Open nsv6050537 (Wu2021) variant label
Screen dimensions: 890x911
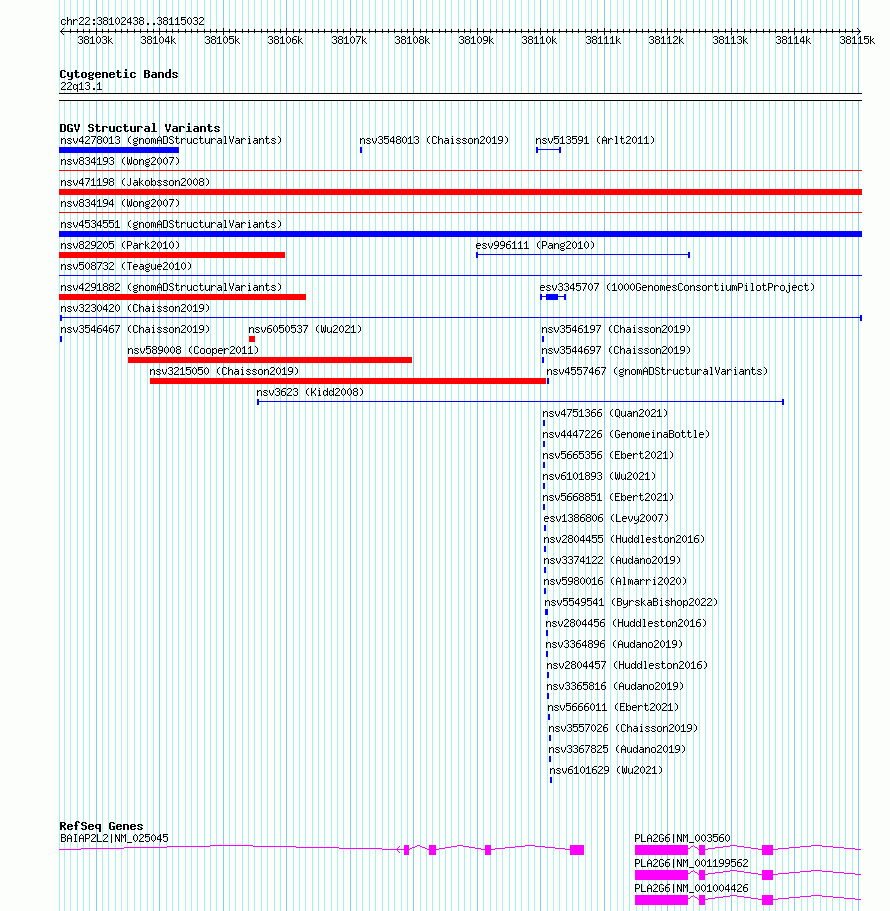305,329
